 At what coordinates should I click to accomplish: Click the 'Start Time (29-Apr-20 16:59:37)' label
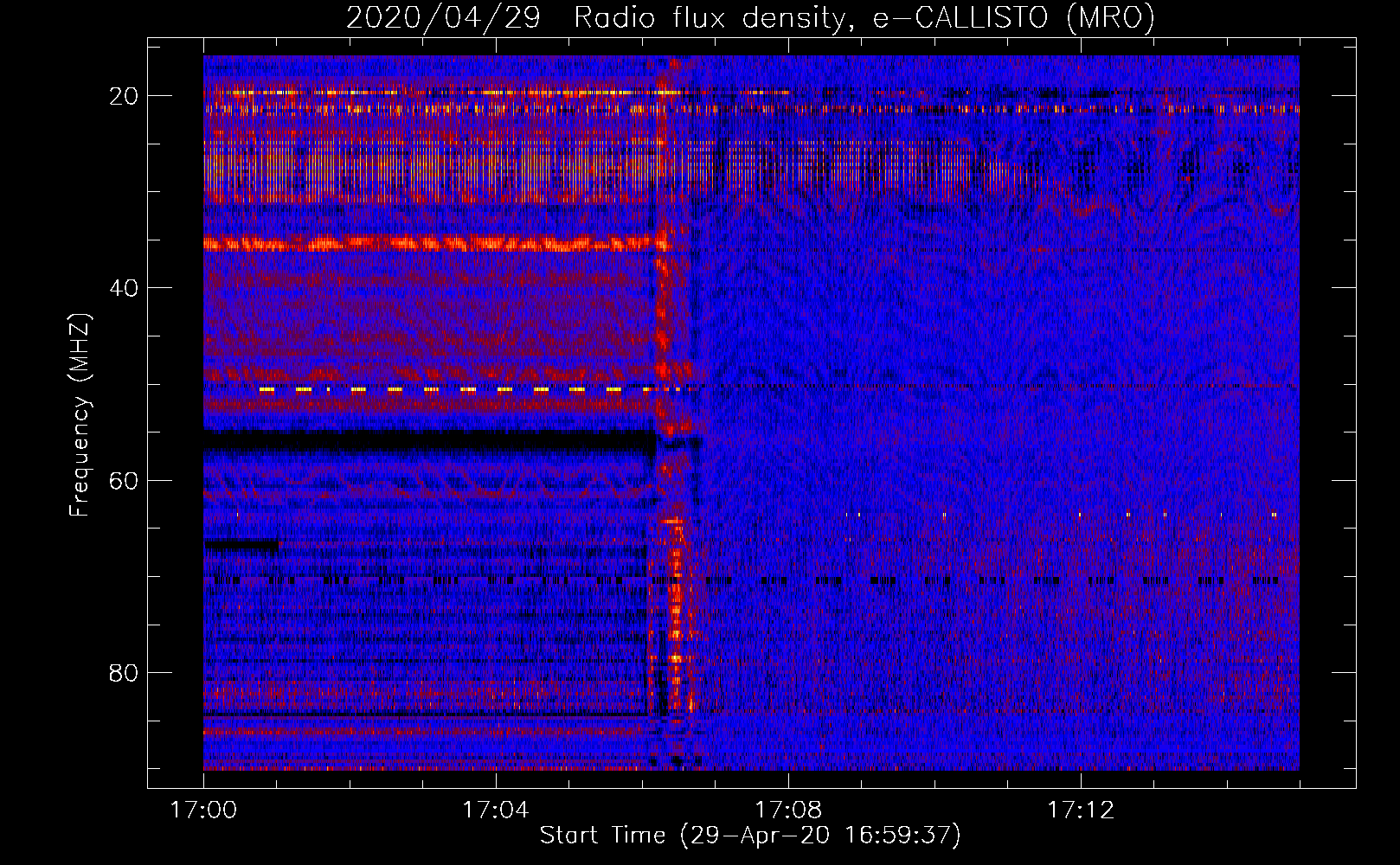point(750,836)
